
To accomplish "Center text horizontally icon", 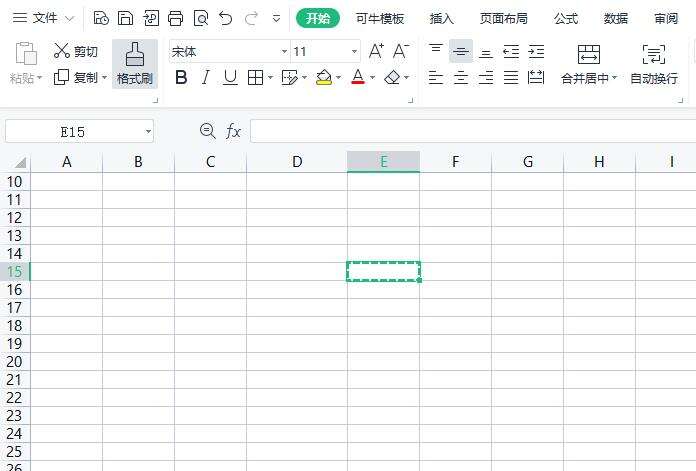I will (x=461, y=78).
